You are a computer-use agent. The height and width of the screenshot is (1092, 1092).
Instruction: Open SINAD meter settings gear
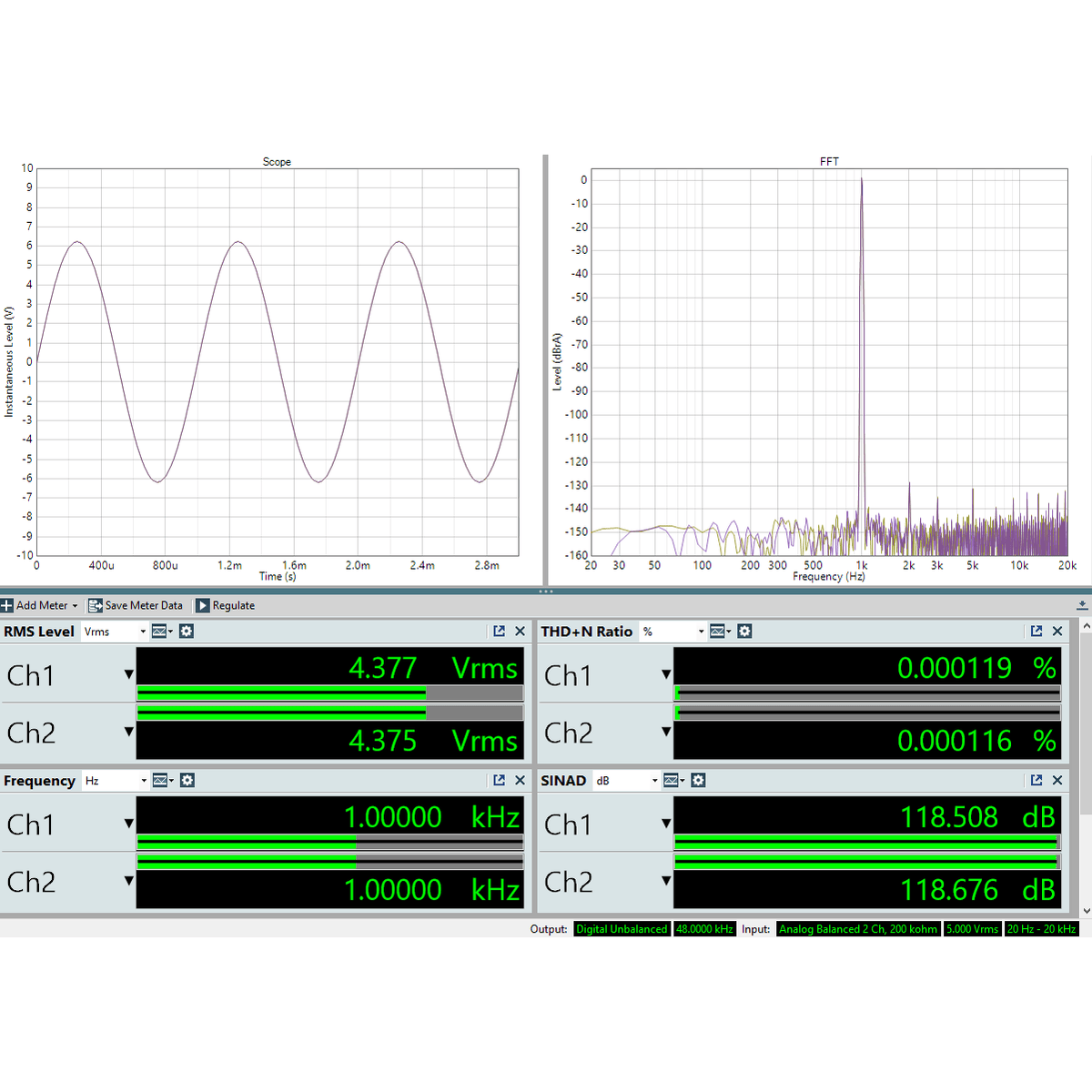click(698, 780)
